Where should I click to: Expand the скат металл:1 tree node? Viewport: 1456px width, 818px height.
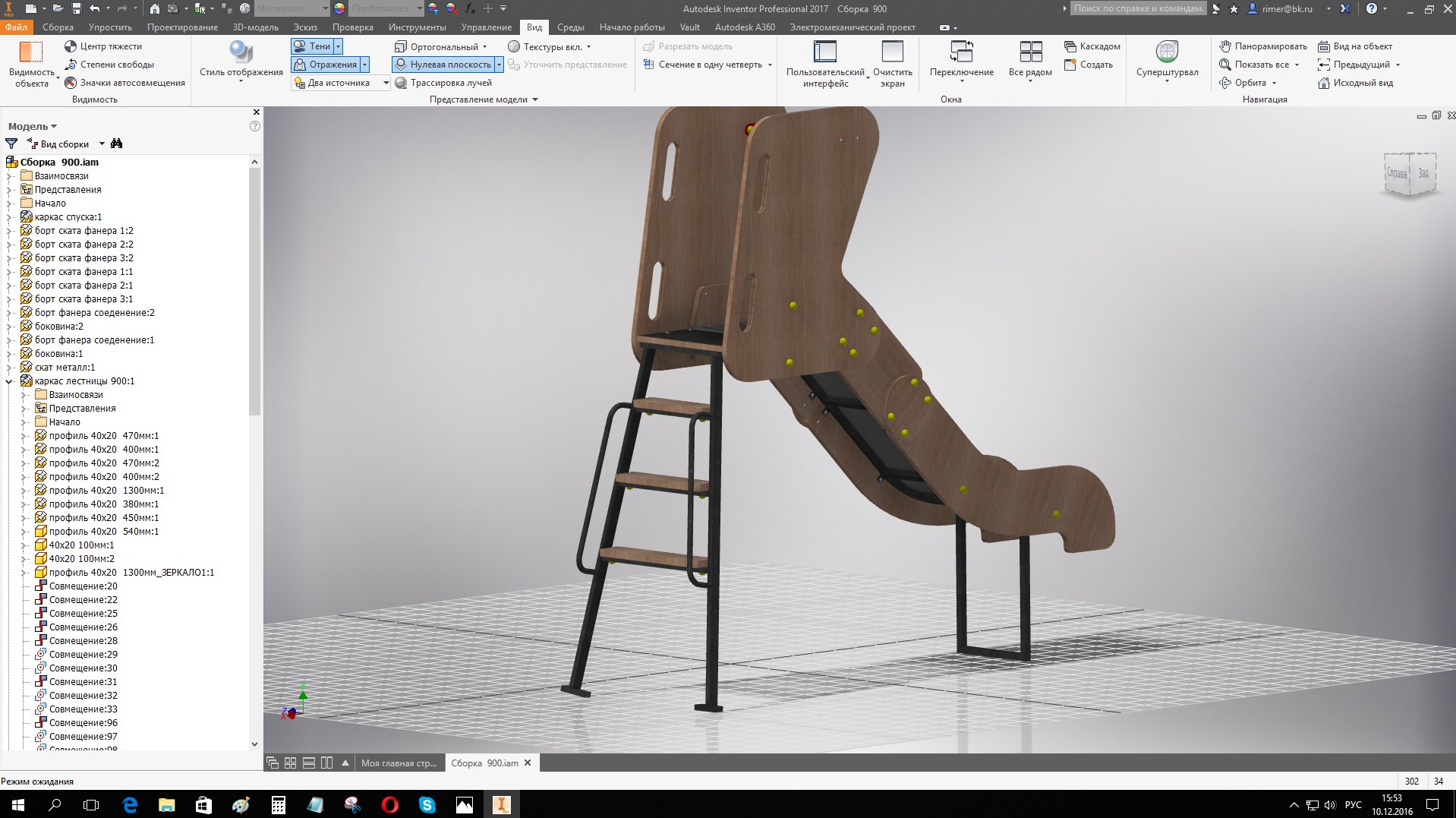10,368
